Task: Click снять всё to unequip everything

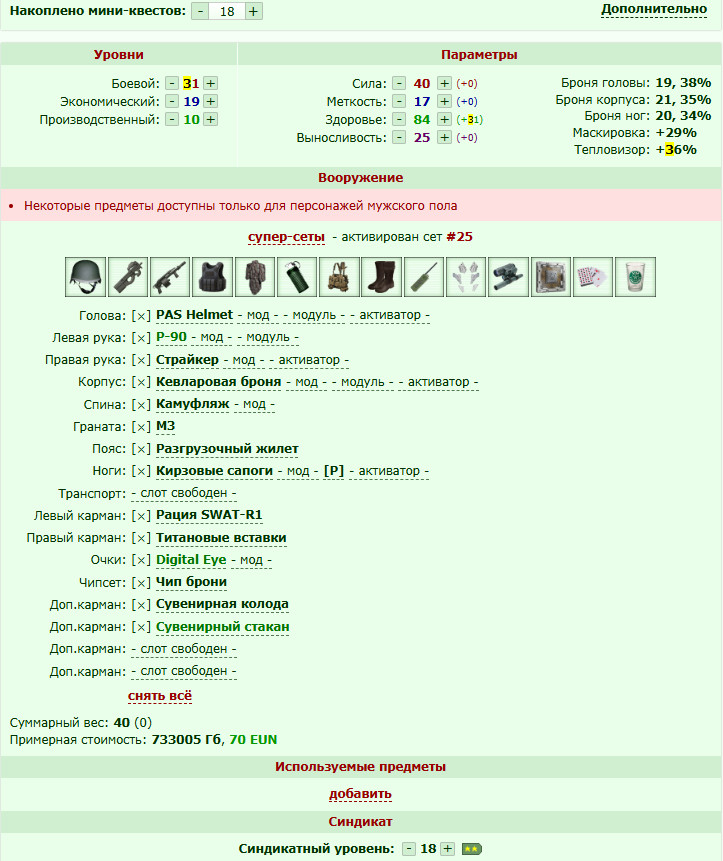Action: tap(160, 696)
